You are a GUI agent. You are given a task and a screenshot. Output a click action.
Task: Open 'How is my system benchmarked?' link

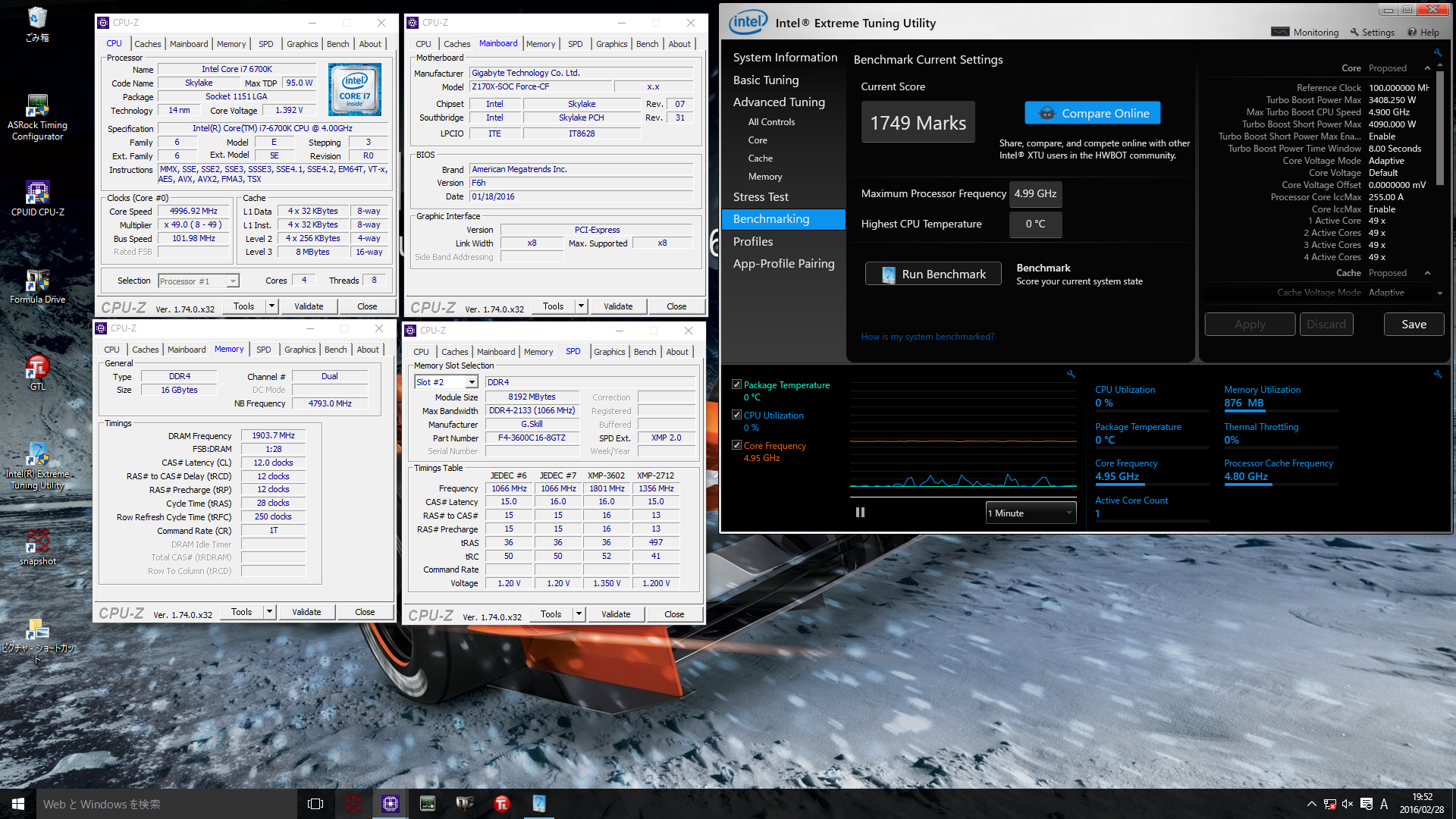927,337
